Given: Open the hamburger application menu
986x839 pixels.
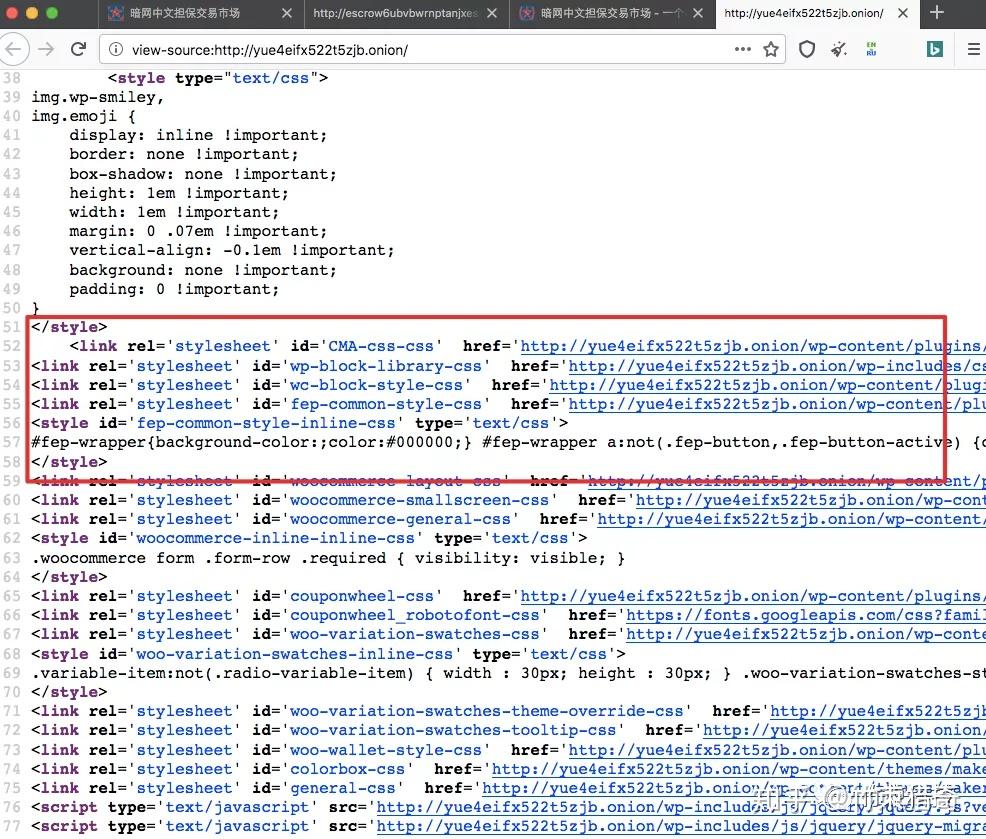Looking at the screenshot, I should click(973, 49).
